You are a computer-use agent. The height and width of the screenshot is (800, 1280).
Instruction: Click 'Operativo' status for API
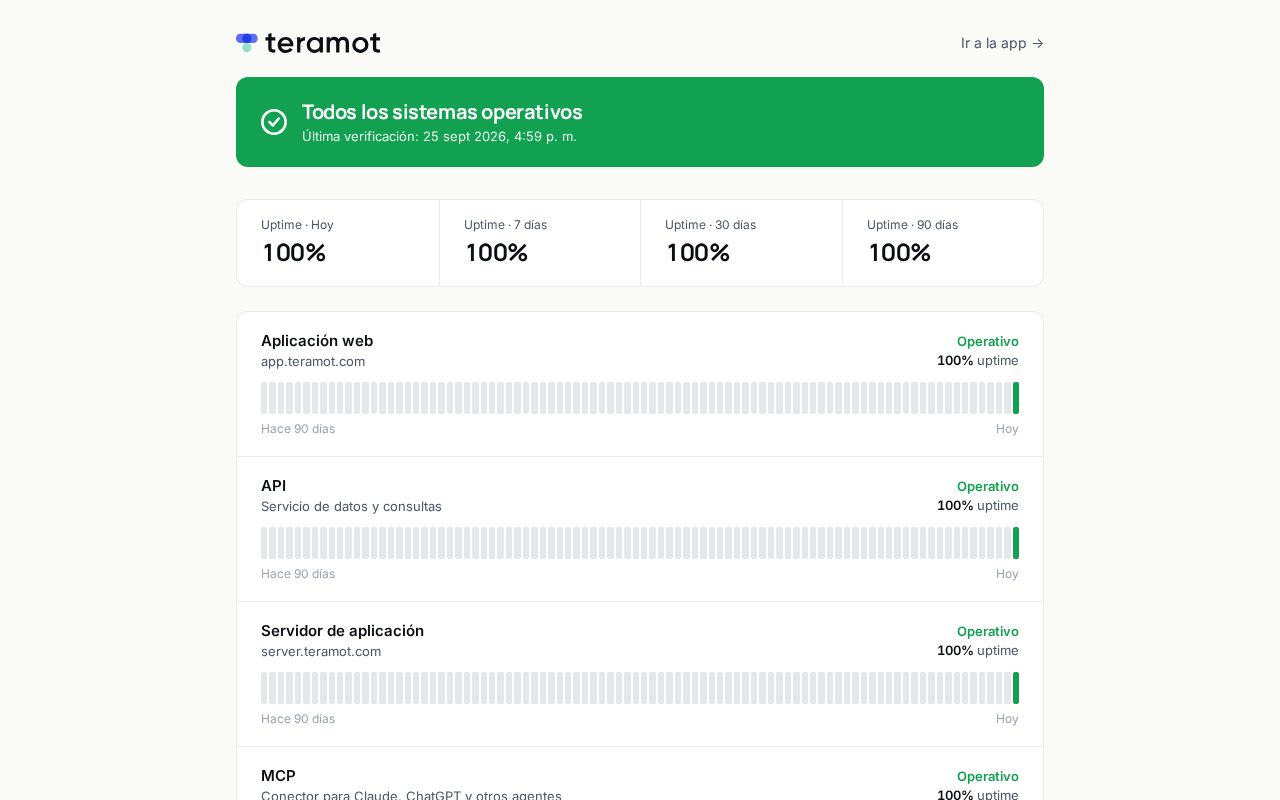(988, 486)
